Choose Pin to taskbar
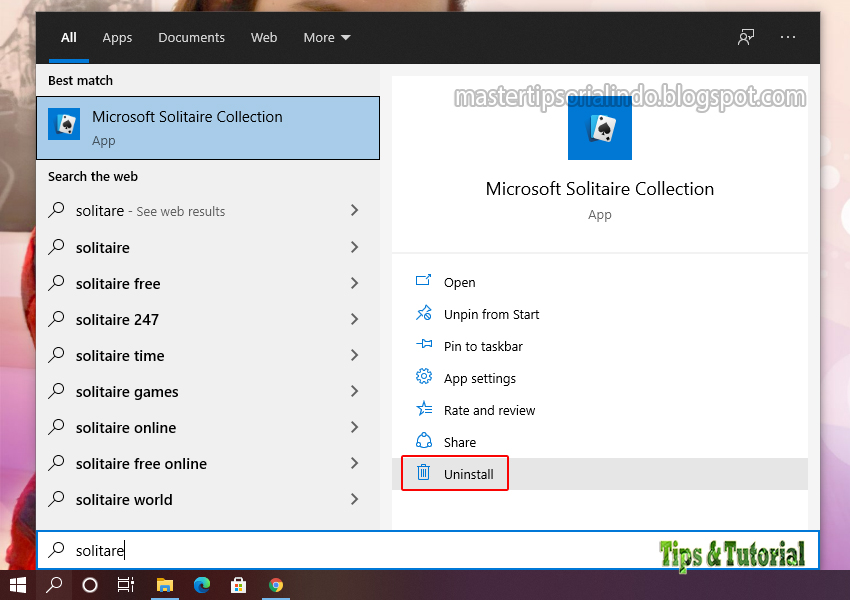The height and width of the screenshot is (600, 850). 600,346
